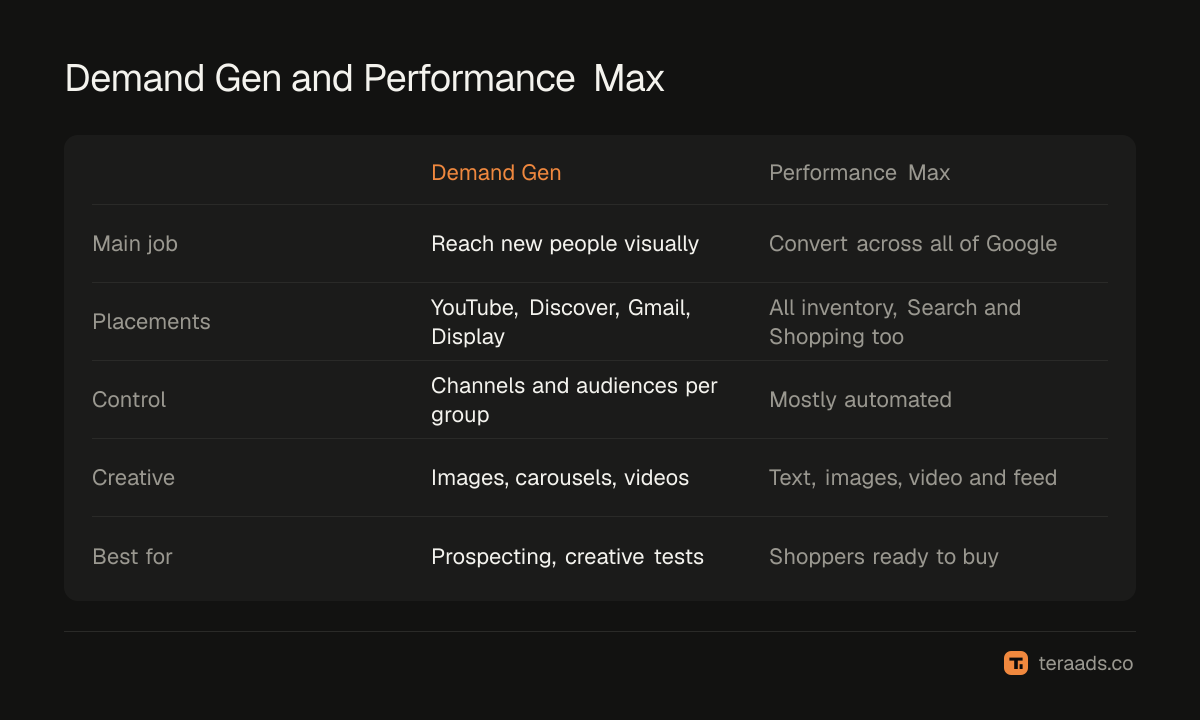Viewport: 1200px width, 720px height.
Task: Click the teraads orange logo icon
Action: 1016,663
